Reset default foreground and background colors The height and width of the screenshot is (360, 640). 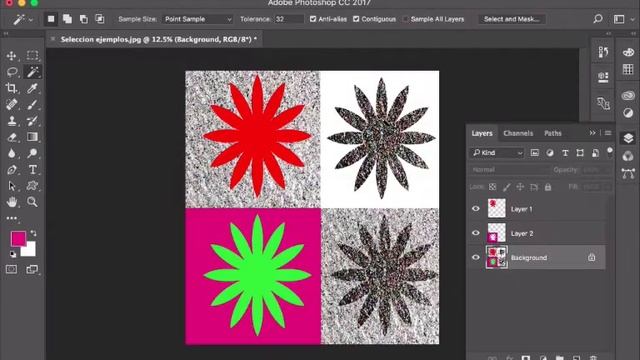(13, 254)
